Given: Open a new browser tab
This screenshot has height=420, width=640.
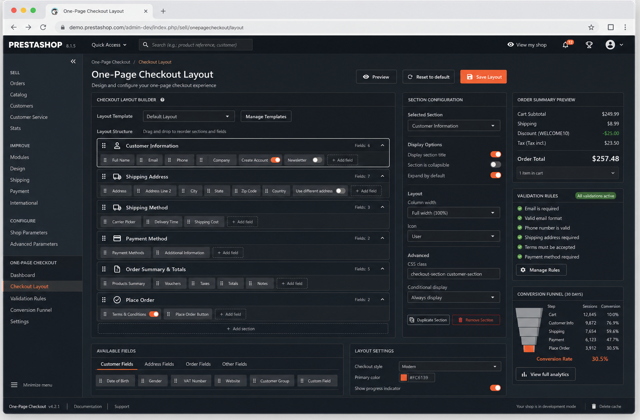Looking at the screenshot, I should click(x=163, y=11).
